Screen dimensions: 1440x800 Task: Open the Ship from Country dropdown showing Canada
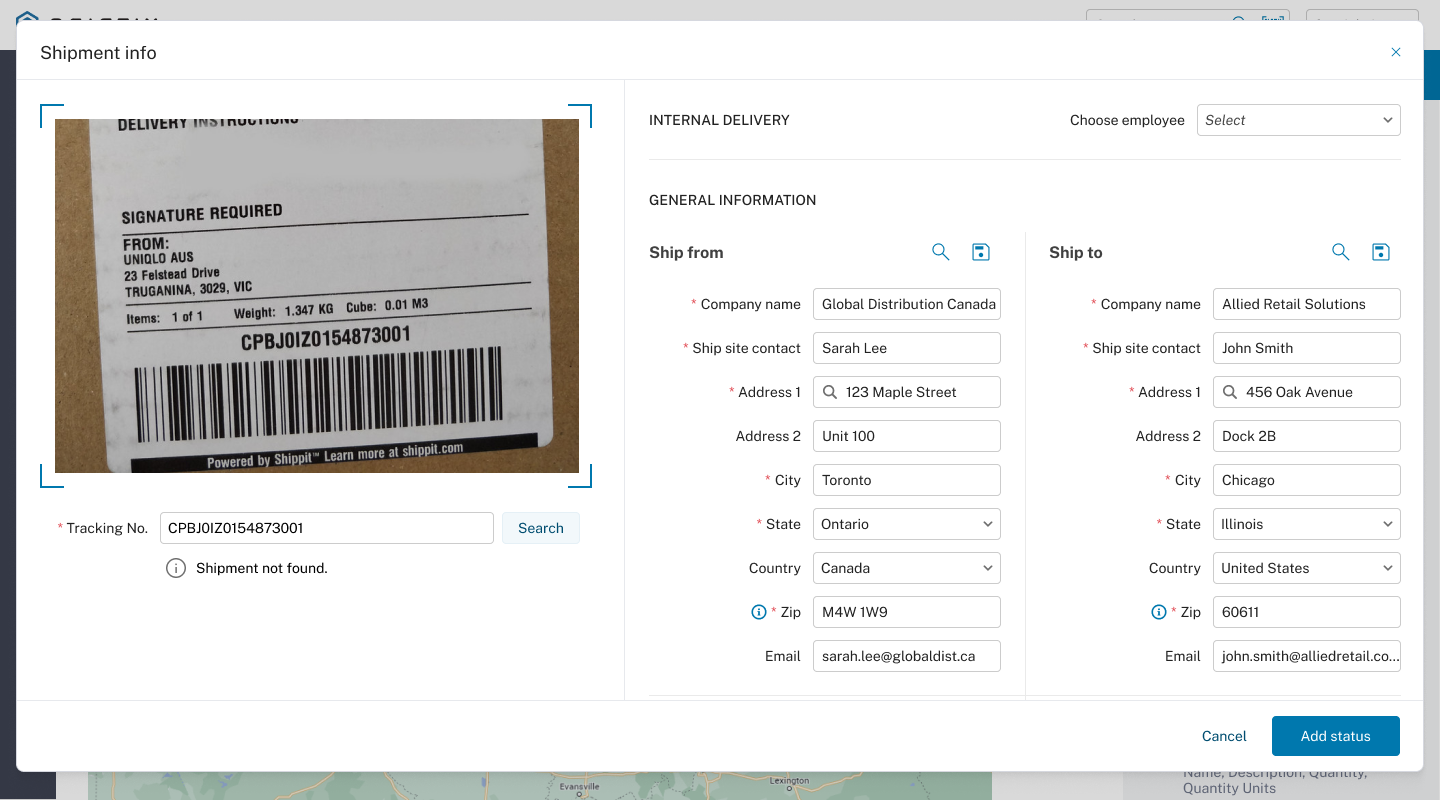(x=906, y=568)
